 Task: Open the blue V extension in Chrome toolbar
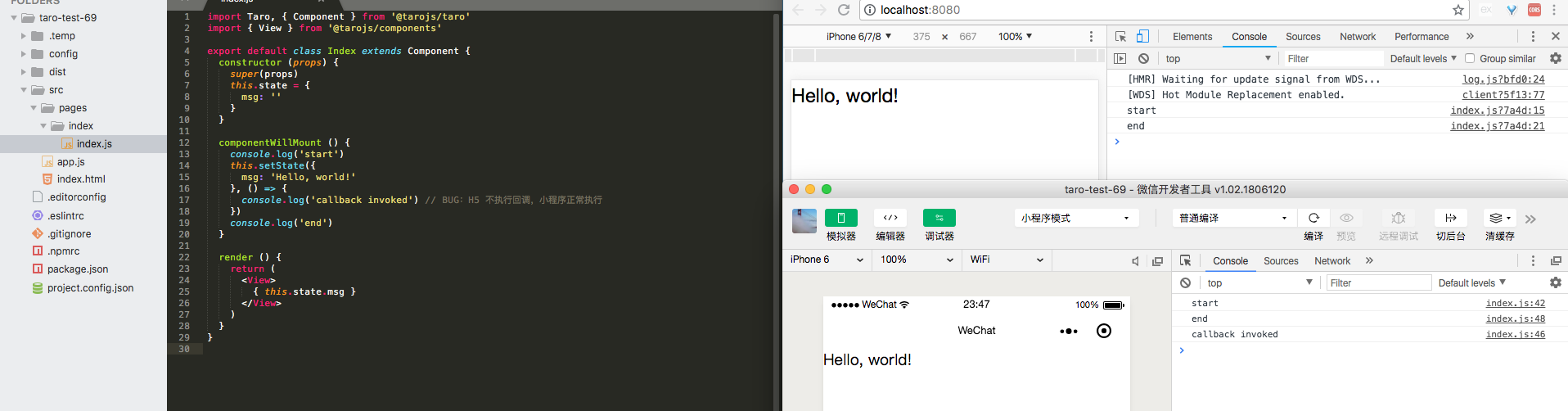pos(1512,10)
